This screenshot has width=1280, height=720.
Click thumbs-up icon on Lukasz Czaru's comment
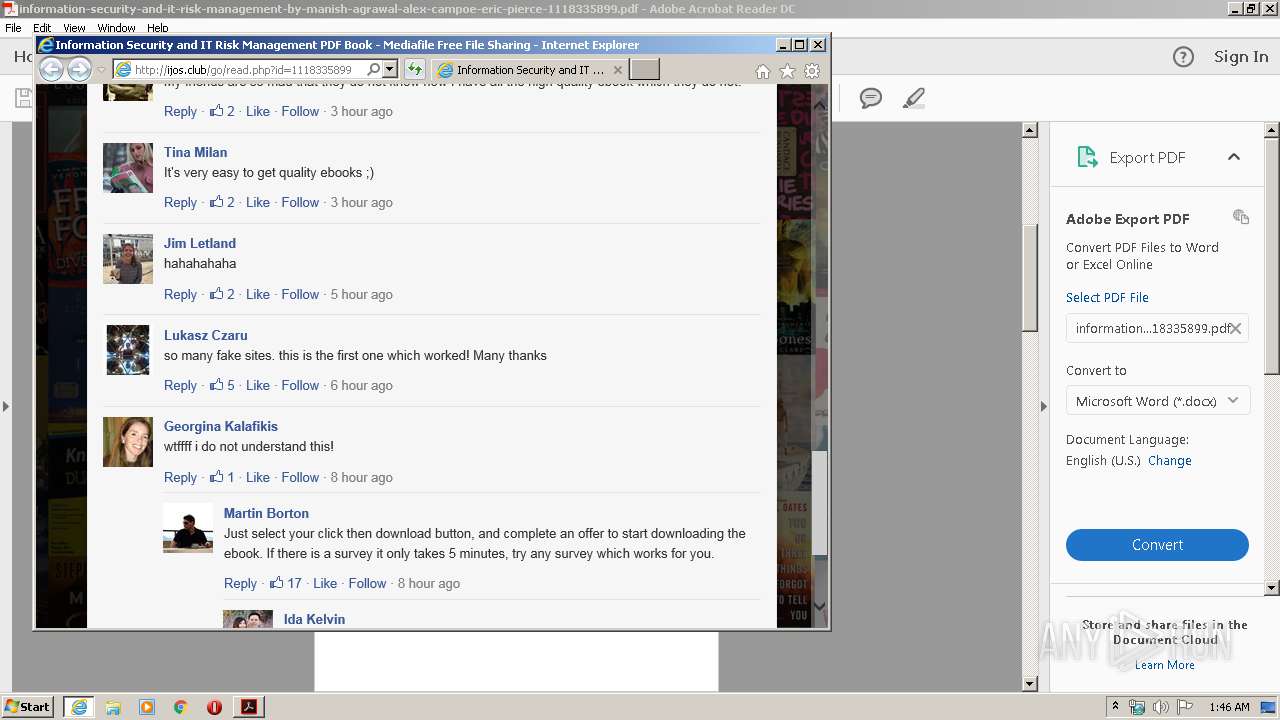point(216,385)
